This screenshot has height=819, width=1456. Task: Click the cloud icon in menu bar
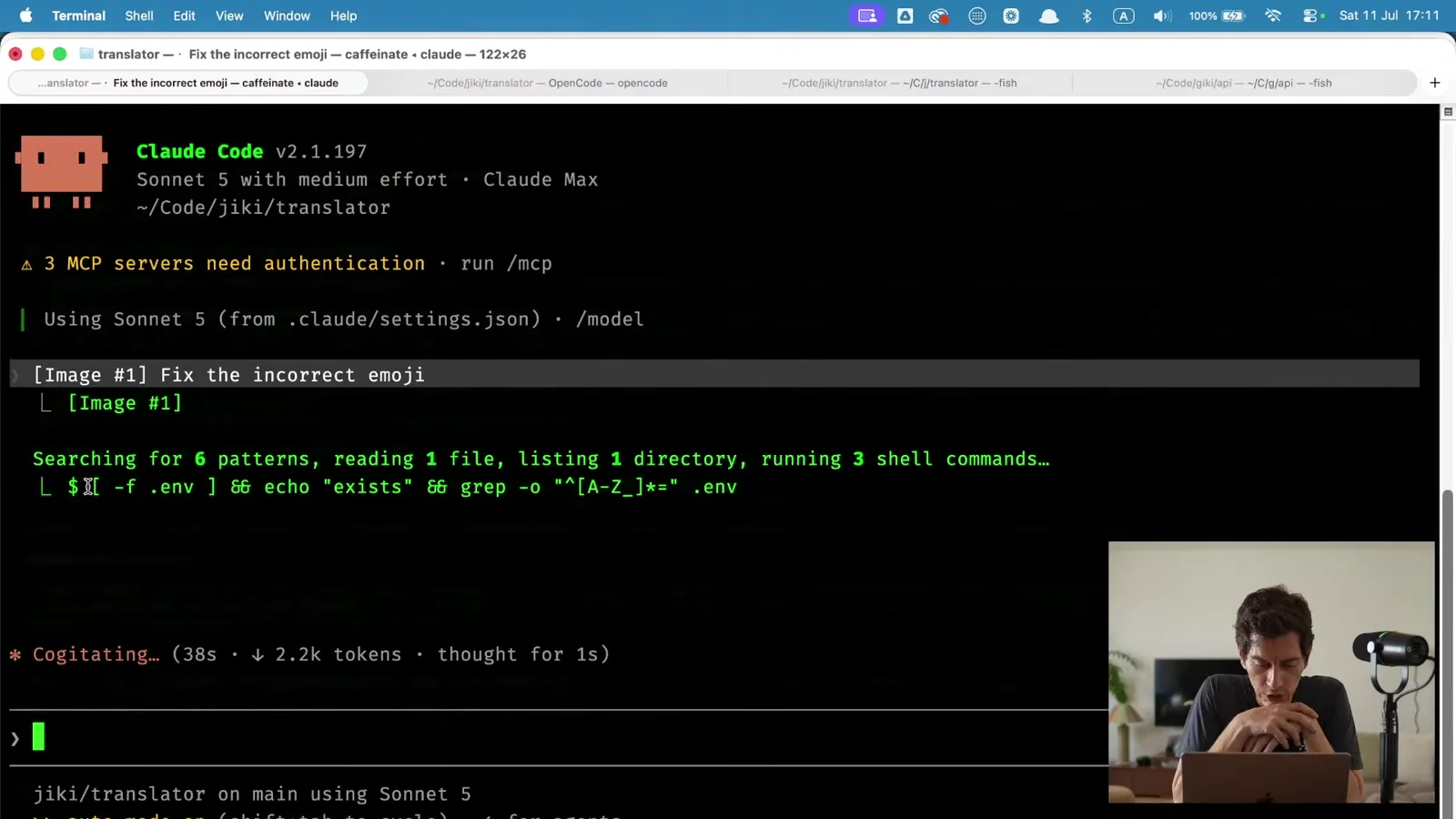pos(1048,15)
